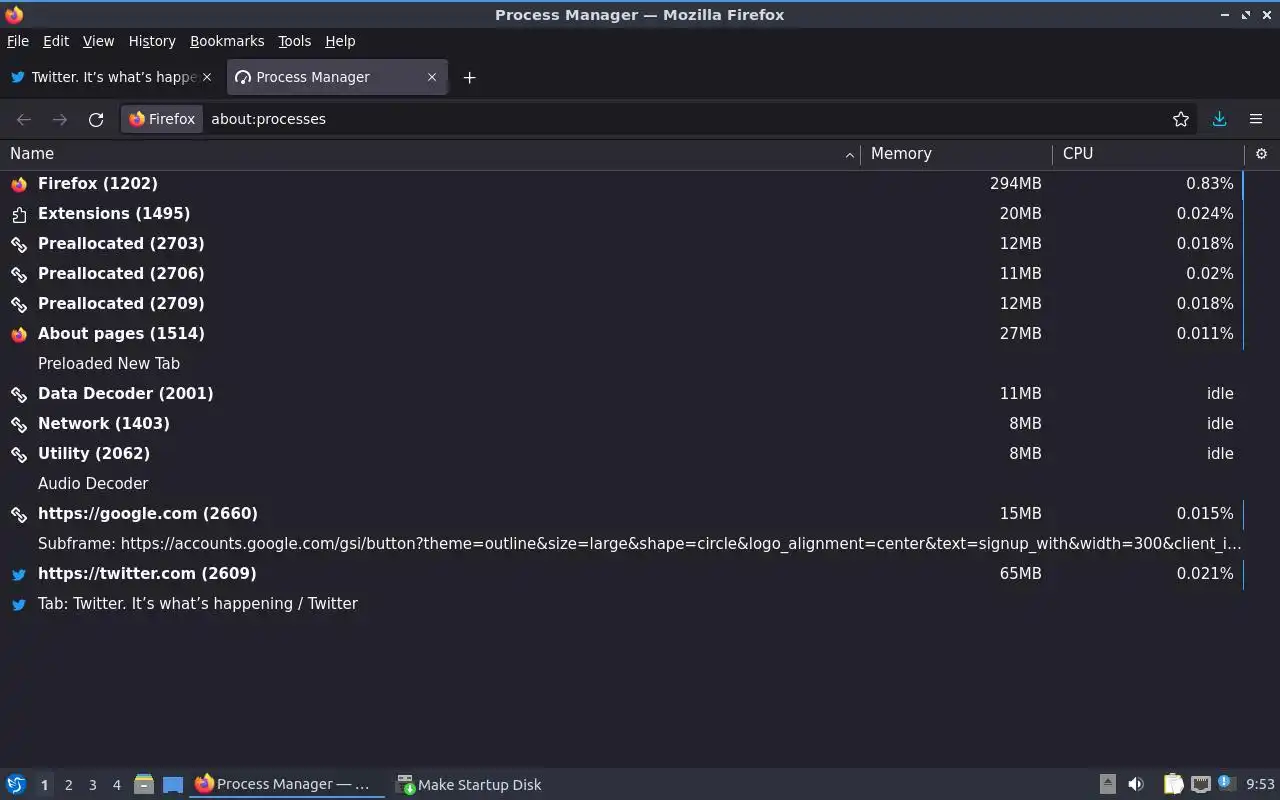Click the Extensions (1495) puzzle-piece icon
1280x800 pixels.
(19, 214)
